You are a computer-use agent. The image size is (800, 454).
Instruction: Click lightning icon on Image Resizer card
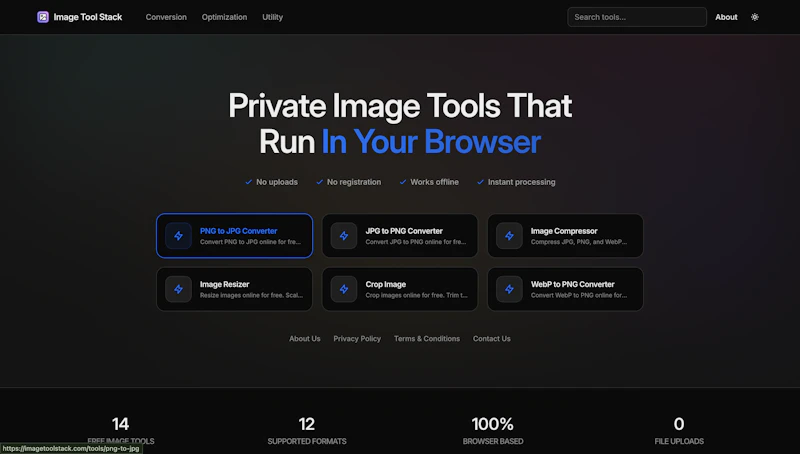(179, 289)
